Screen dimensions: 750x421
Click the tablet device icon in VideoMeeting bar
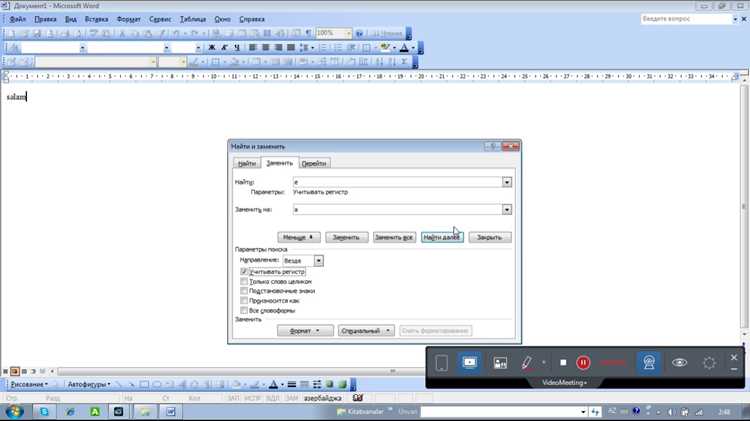coord(441,363)
